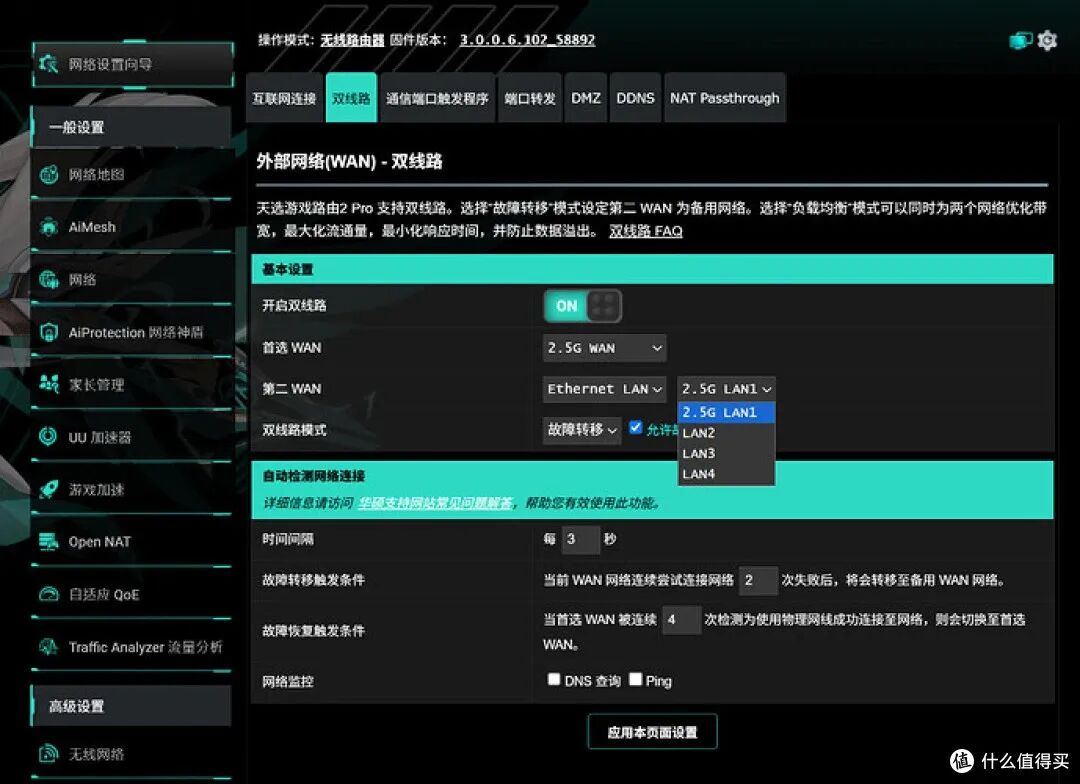Click the UU 加速器 icon
Viewport: 1080px width, 784px height.
[49, 437]
